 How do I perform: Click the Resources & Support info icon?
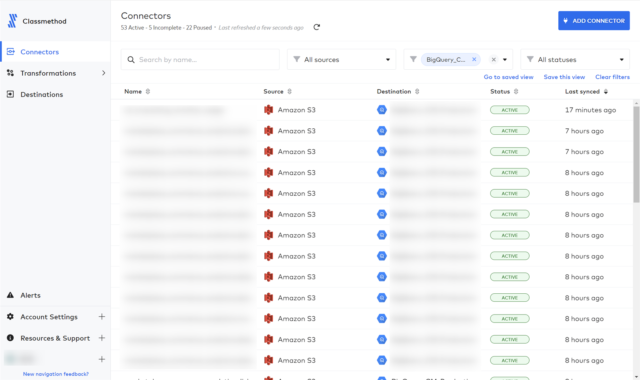pos(10,338)
